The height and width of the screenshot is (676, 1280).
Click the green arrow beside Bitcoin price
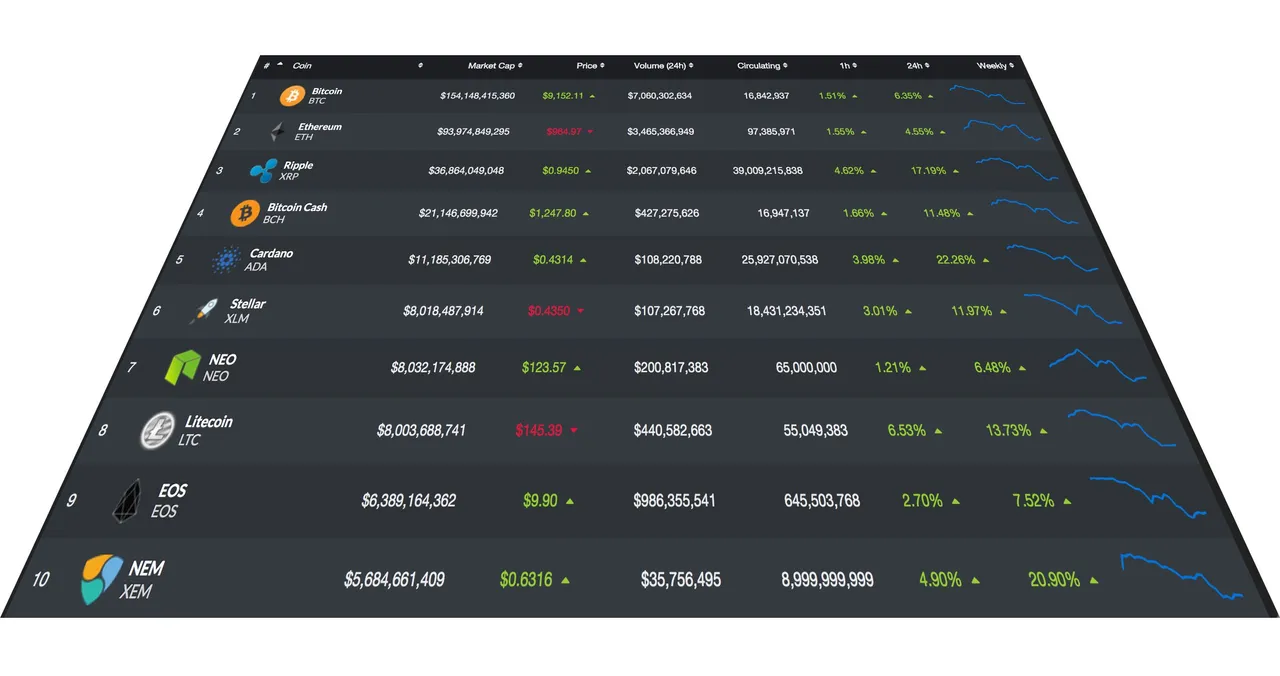(592, 96)
